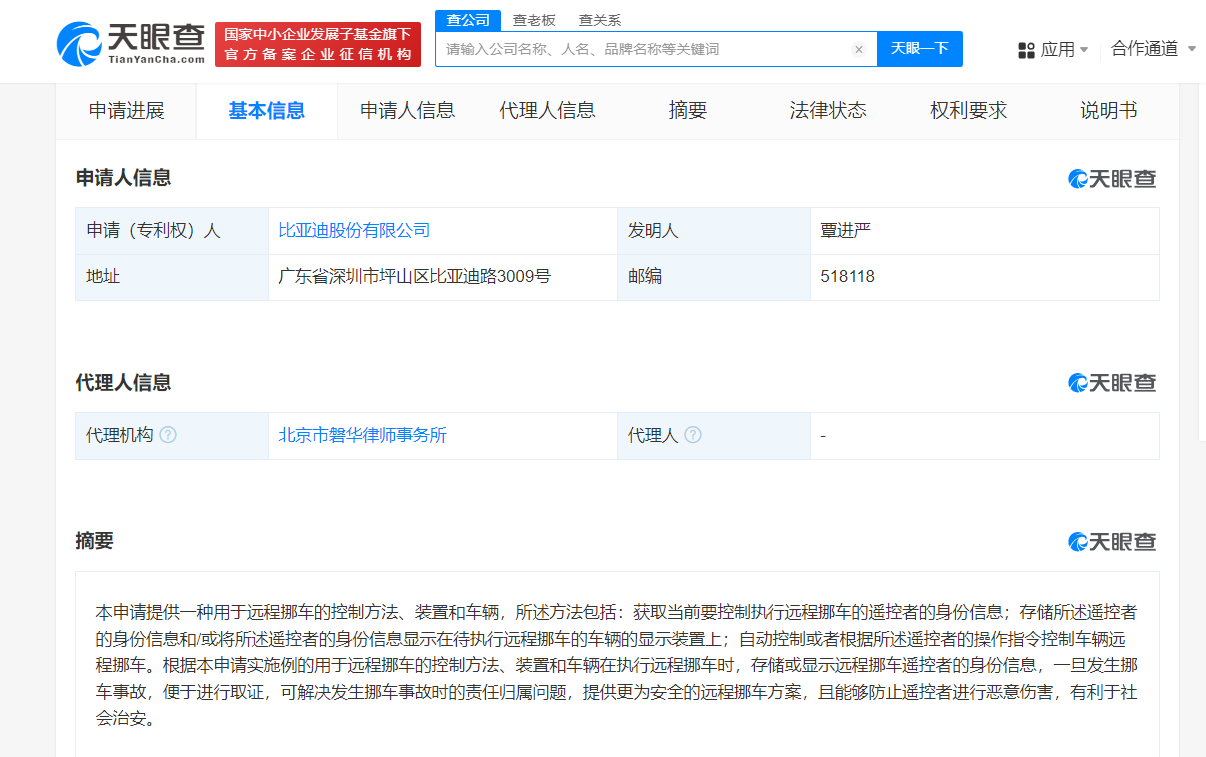Click the company search input field
1206x757 pixels.
pyautogui.click(x=640, y=49)
